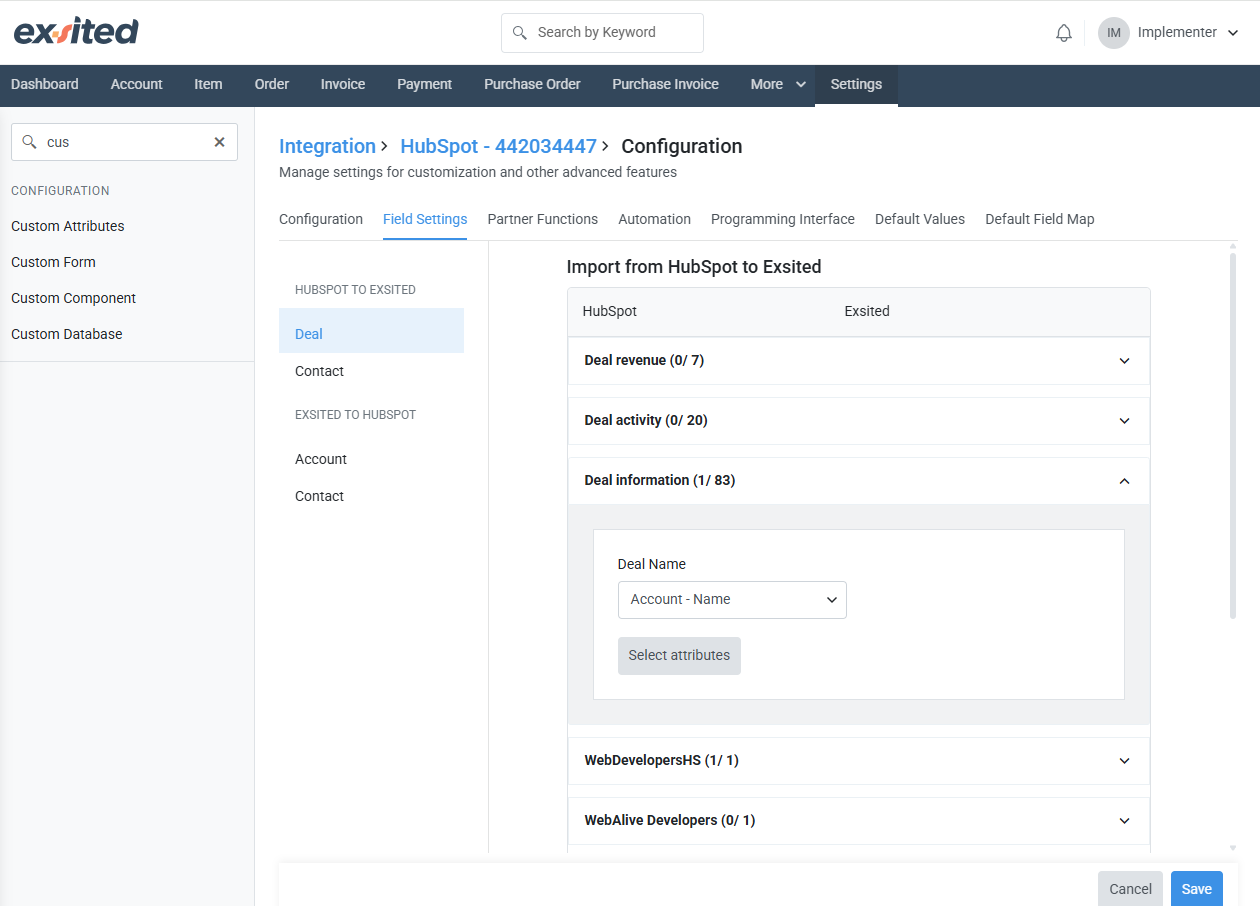
Task: Open Custom Form in the sidebar
Action: pyautogui.click(x=53, y=262)
